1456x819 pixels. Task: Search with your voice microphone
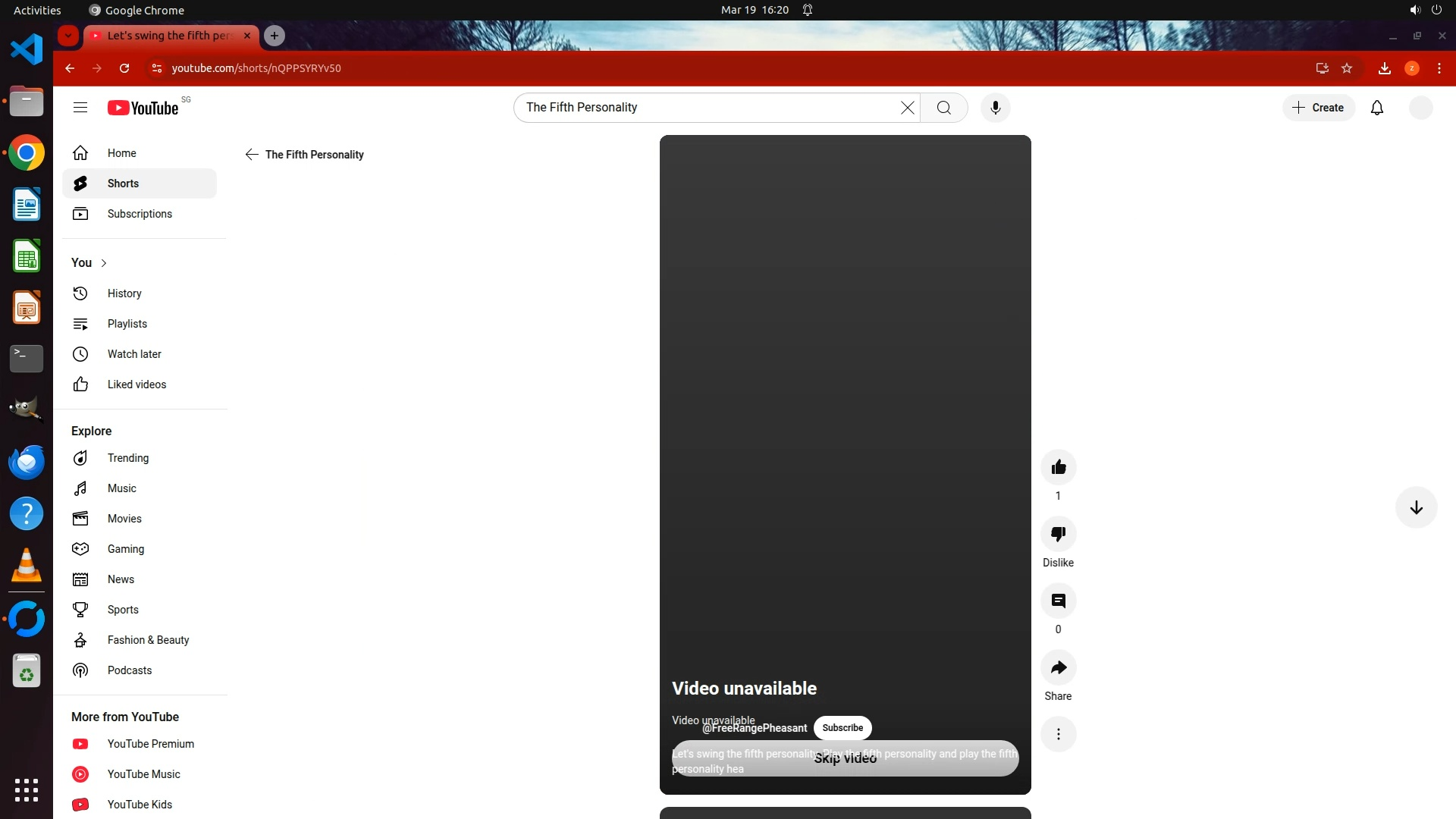click(x=995, y=108)
